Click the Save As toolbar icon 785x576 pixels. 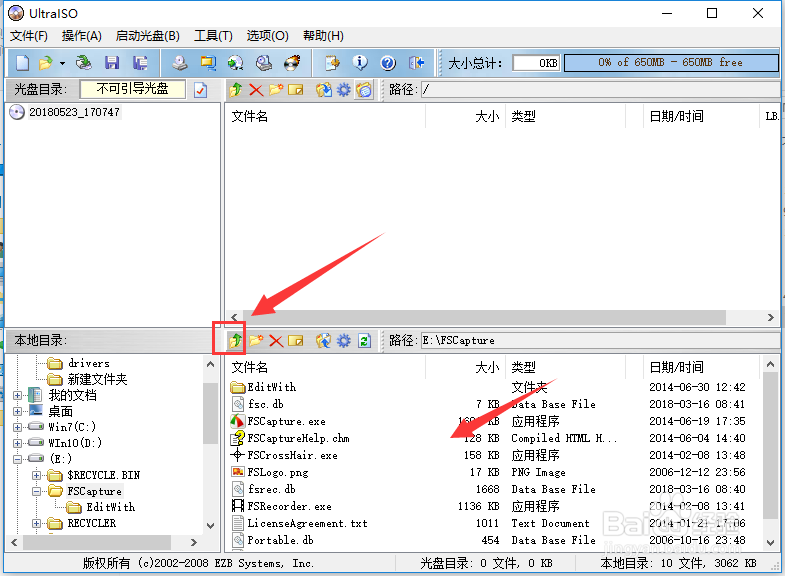140,63
